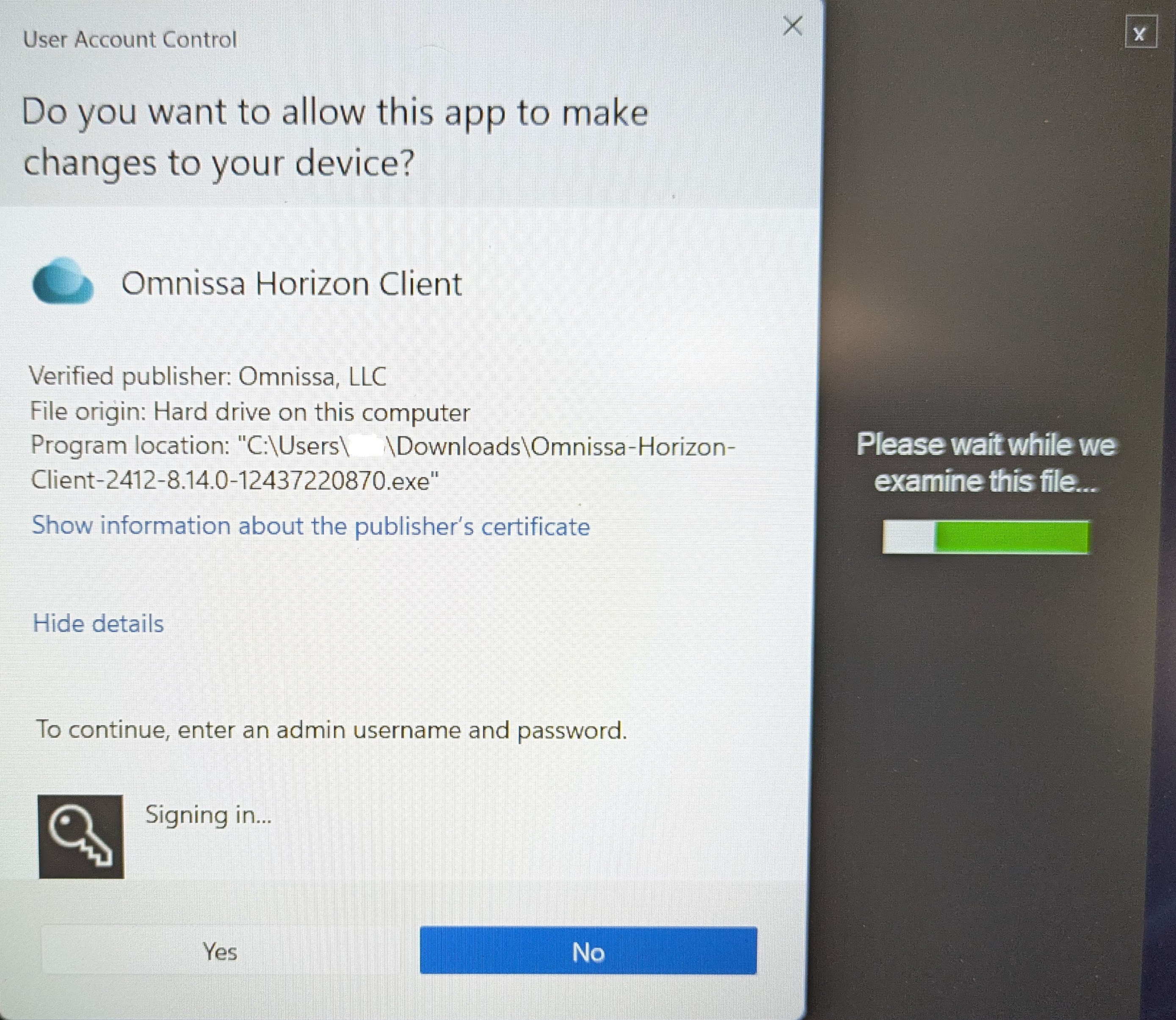Open publisher's certificate information link
1176x1020 pixels.
[x=311, y=525]
